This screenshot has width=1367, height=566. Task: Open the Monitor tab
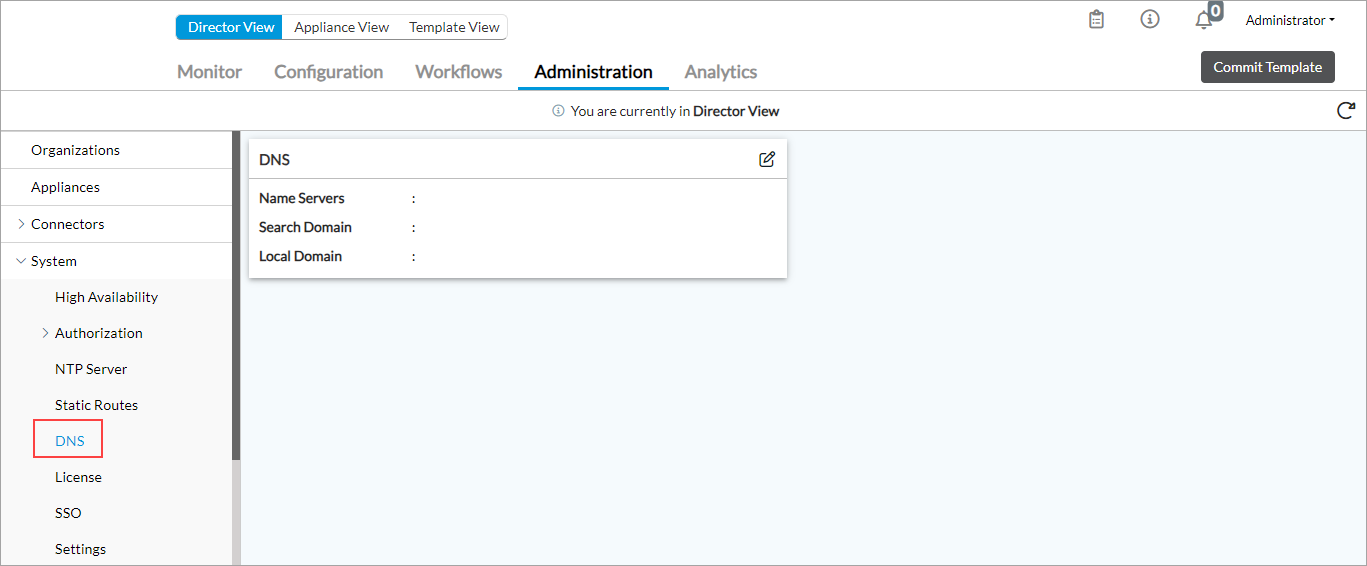coord(209,72)
